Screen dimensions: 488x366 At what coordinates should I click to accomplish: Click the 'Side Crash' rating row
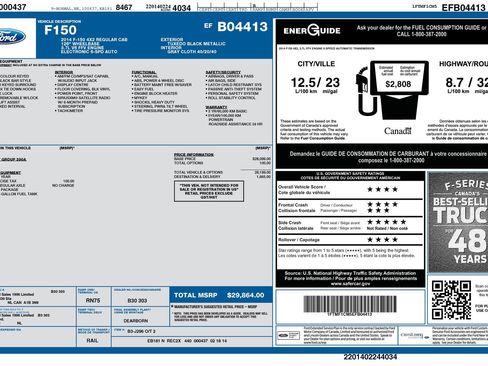point(350,225)
